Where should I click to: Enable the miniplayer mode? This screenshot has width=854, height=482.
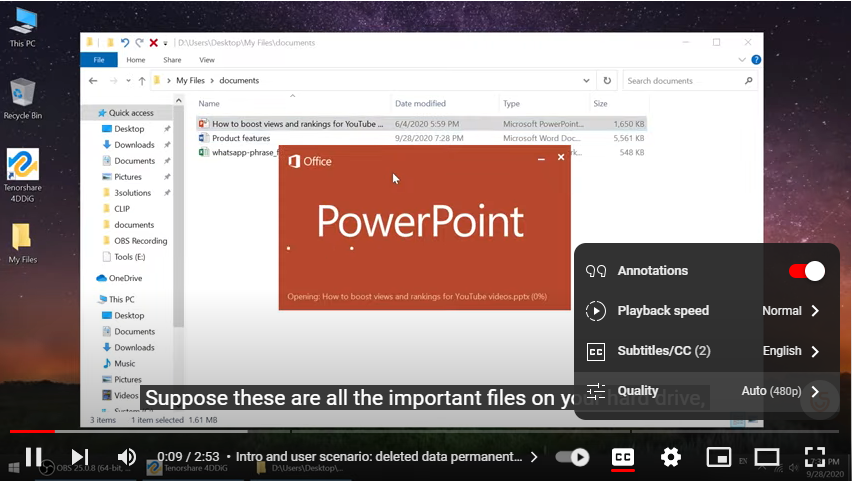point(718,457)
